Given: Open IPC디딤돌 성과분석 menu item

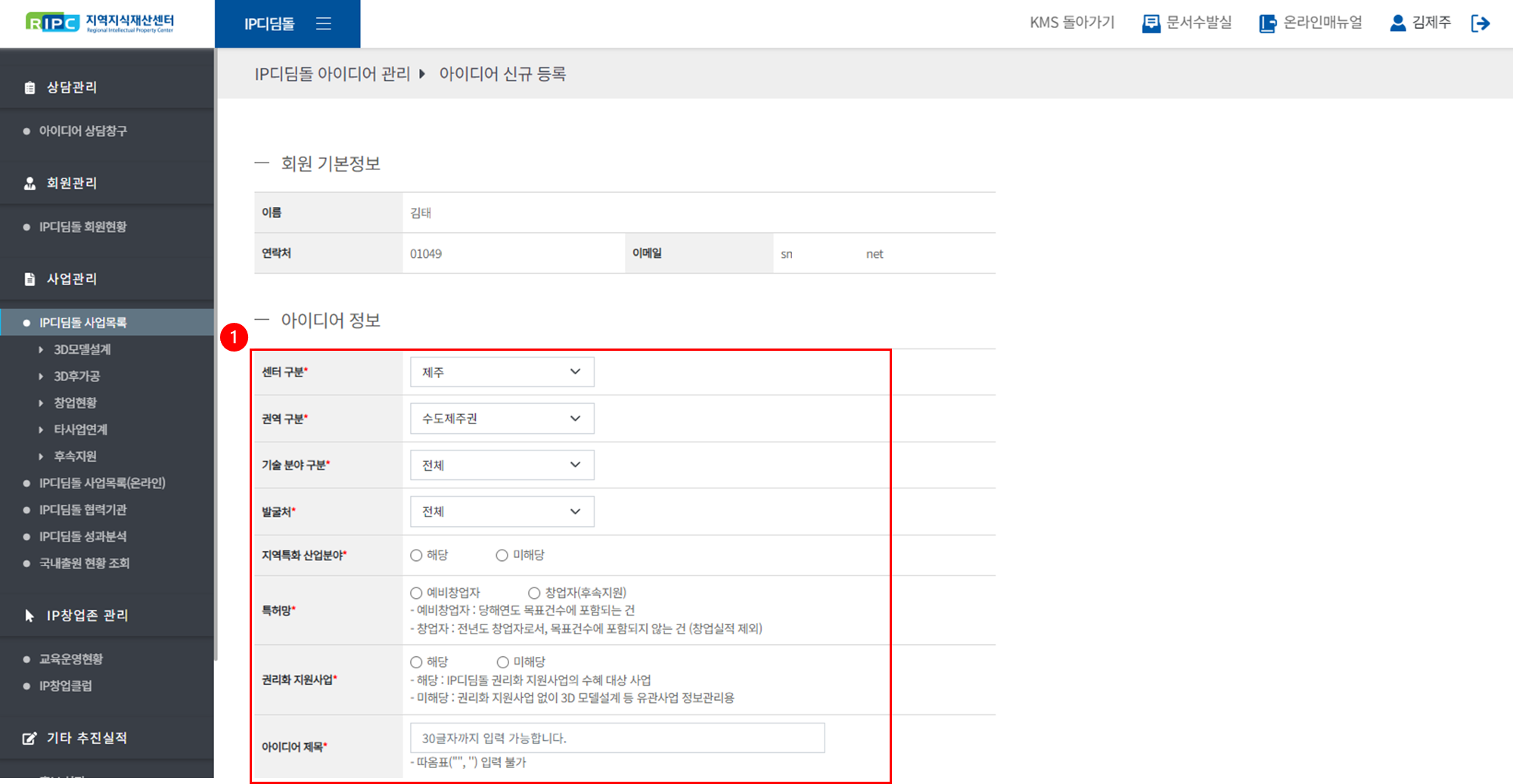Looking at the screenshot, I should 82,537.
